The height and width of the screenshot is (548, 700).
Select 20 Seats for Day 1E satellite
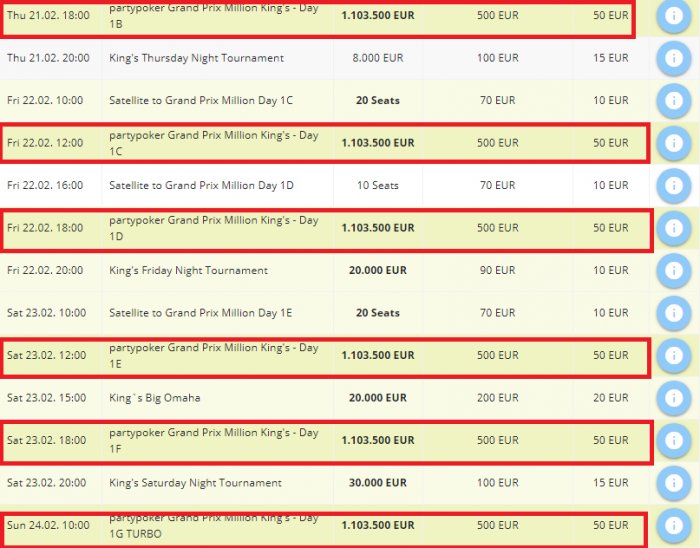[378, 313]
